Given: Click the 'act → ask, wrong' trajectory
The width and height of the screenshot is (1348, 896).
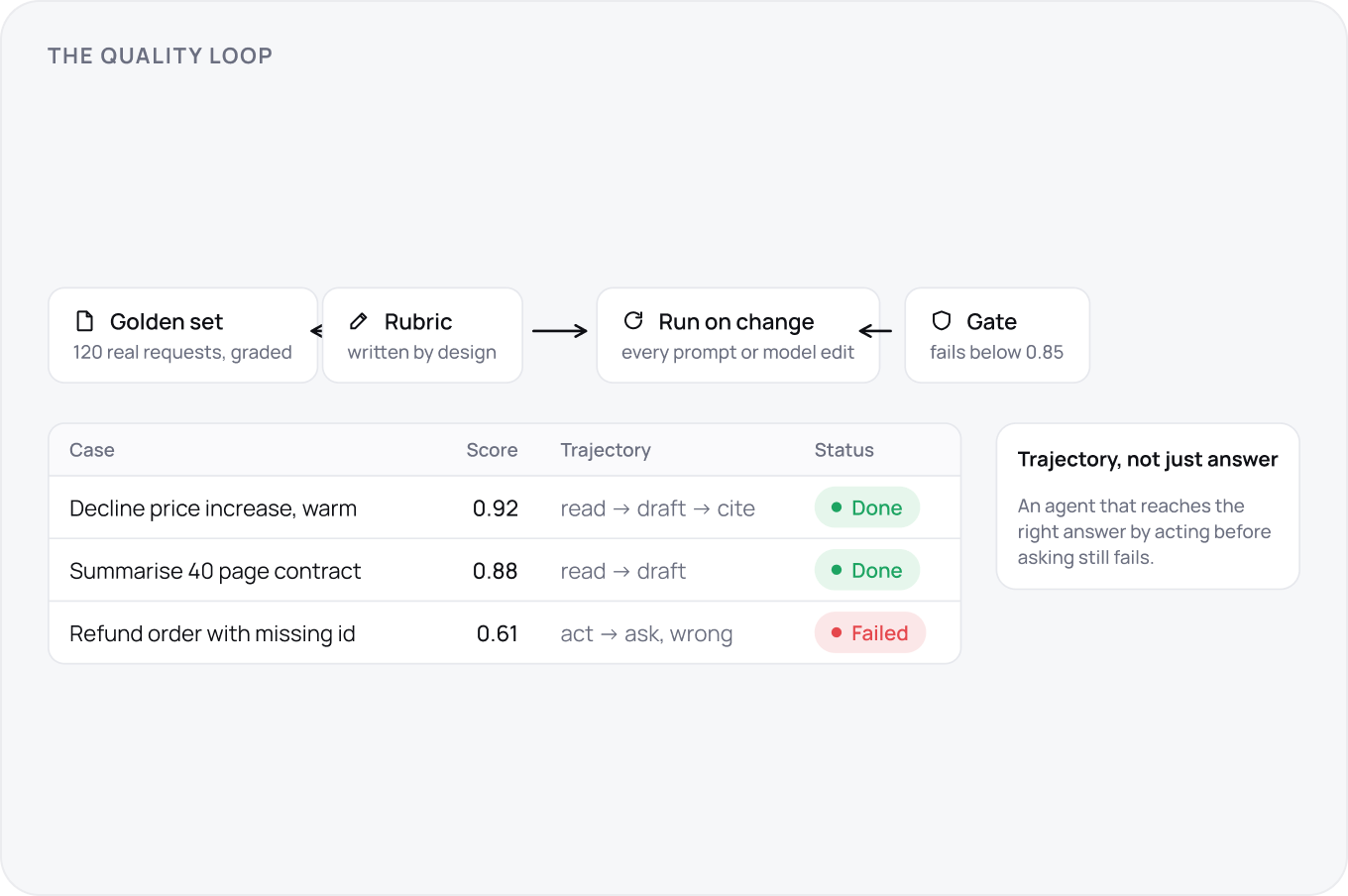Looking at the screenshot, I should (646, 634).
